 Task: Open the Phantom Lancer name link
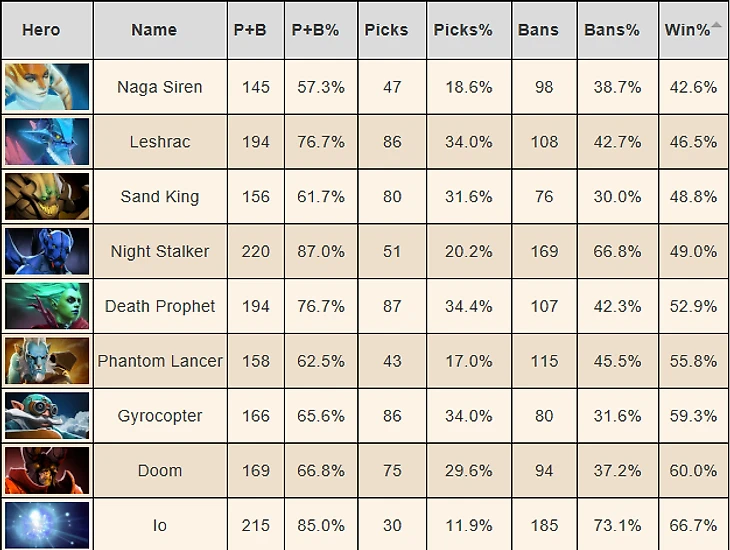point(160,361)
